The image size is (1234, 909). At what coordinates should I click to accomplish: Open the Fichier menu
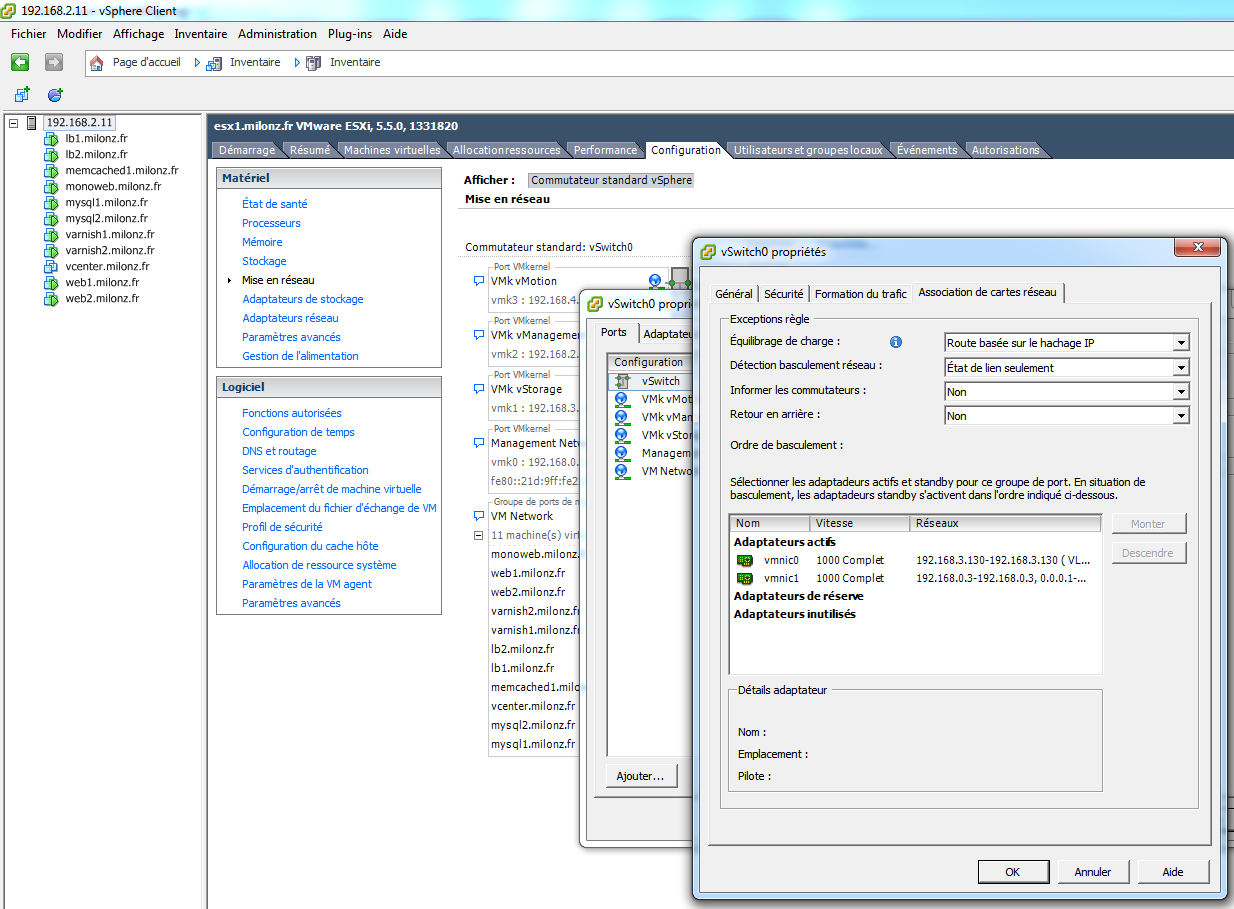(x=29, y=33)
